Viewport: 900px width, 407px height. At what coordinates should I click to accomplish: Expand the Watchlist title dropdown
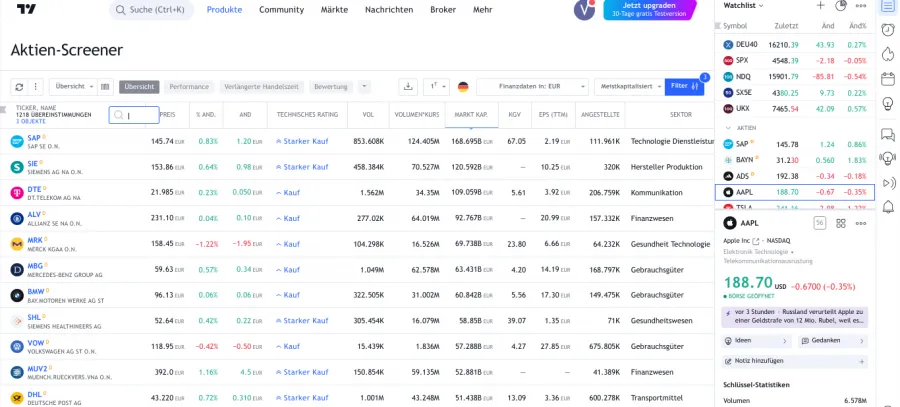pyautogui.click(x=744, y=6)
